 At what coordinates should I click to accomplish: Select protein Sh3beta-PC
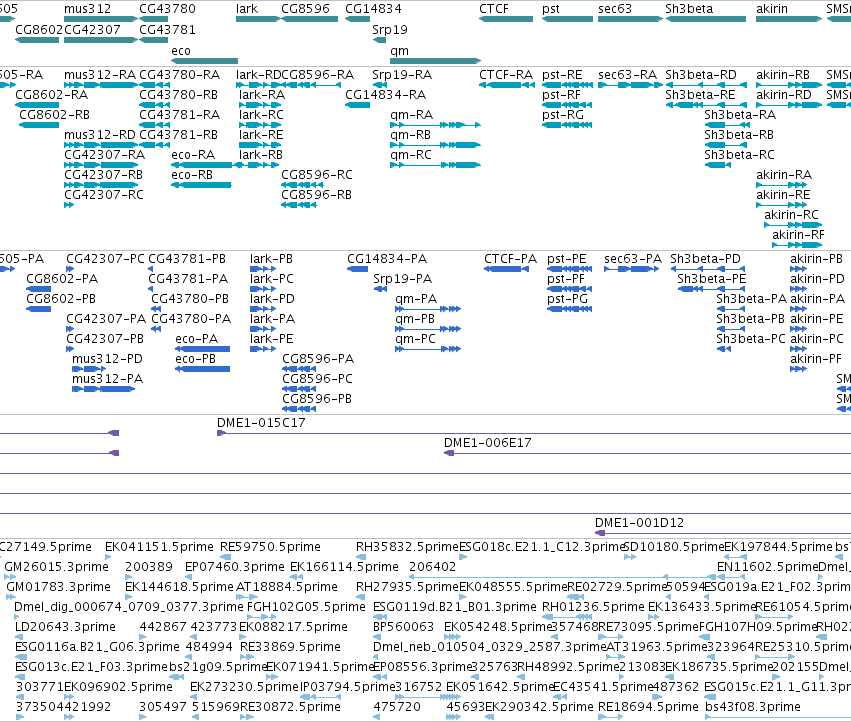pos(751,339)
